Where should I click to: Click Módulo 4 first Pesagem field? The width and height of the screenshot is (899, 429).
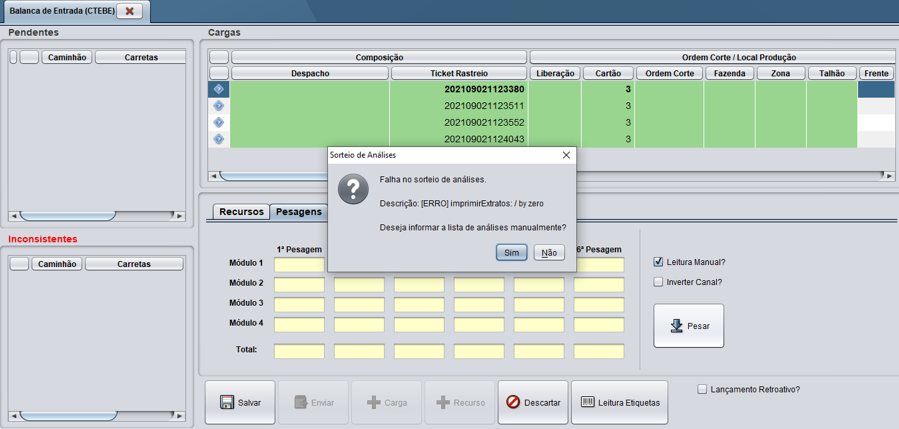pos(299,325)
